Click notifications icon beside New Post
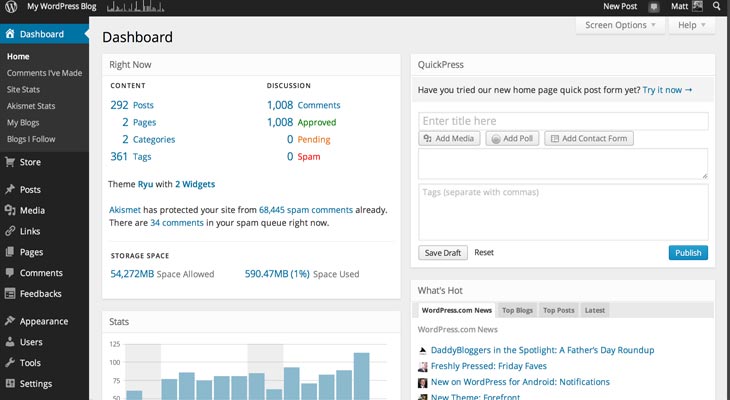730x400 pixels. (654, 7)
